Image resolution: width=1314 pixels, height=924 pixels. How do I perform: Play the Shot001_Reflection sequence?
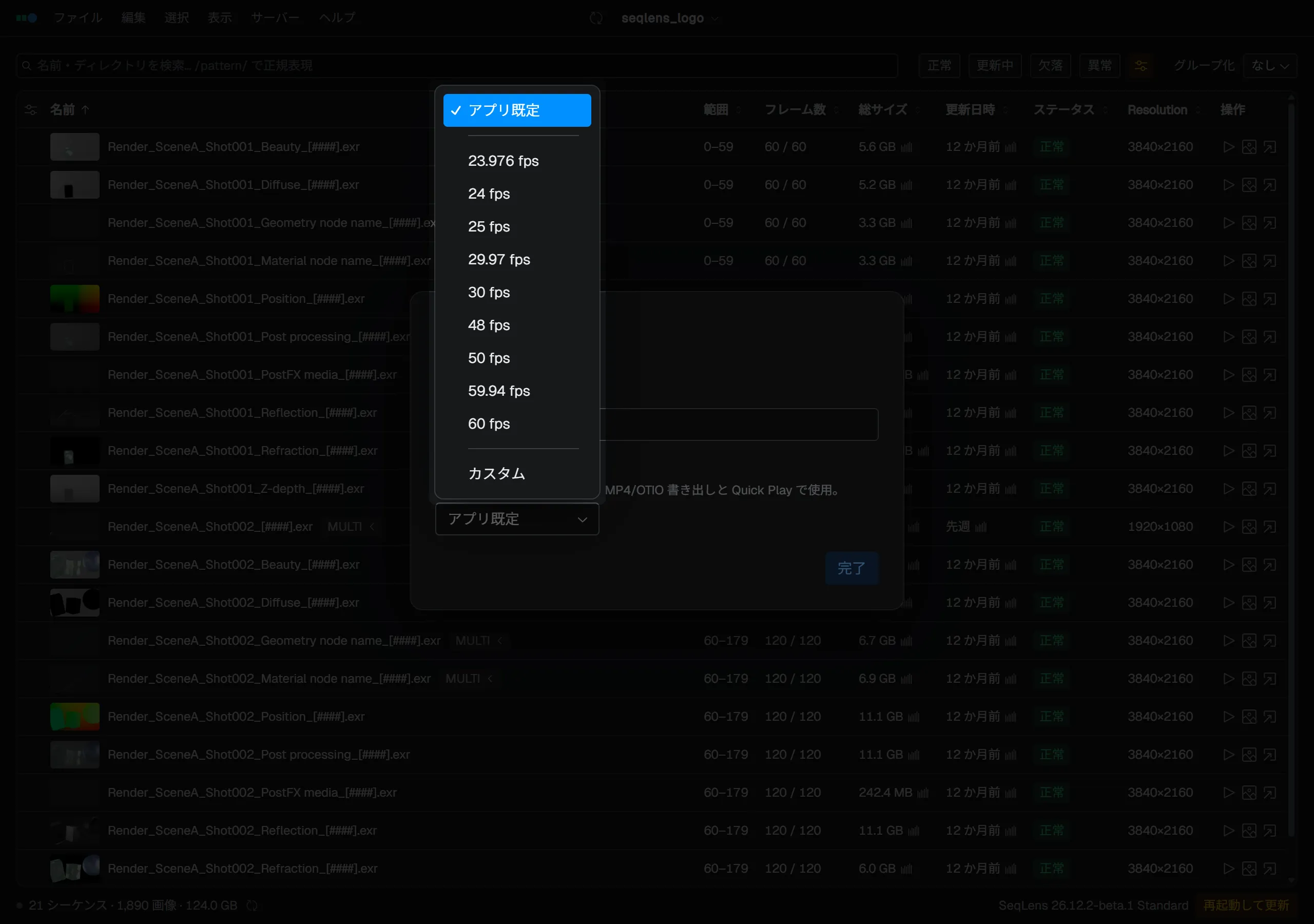coord(1229,413)
